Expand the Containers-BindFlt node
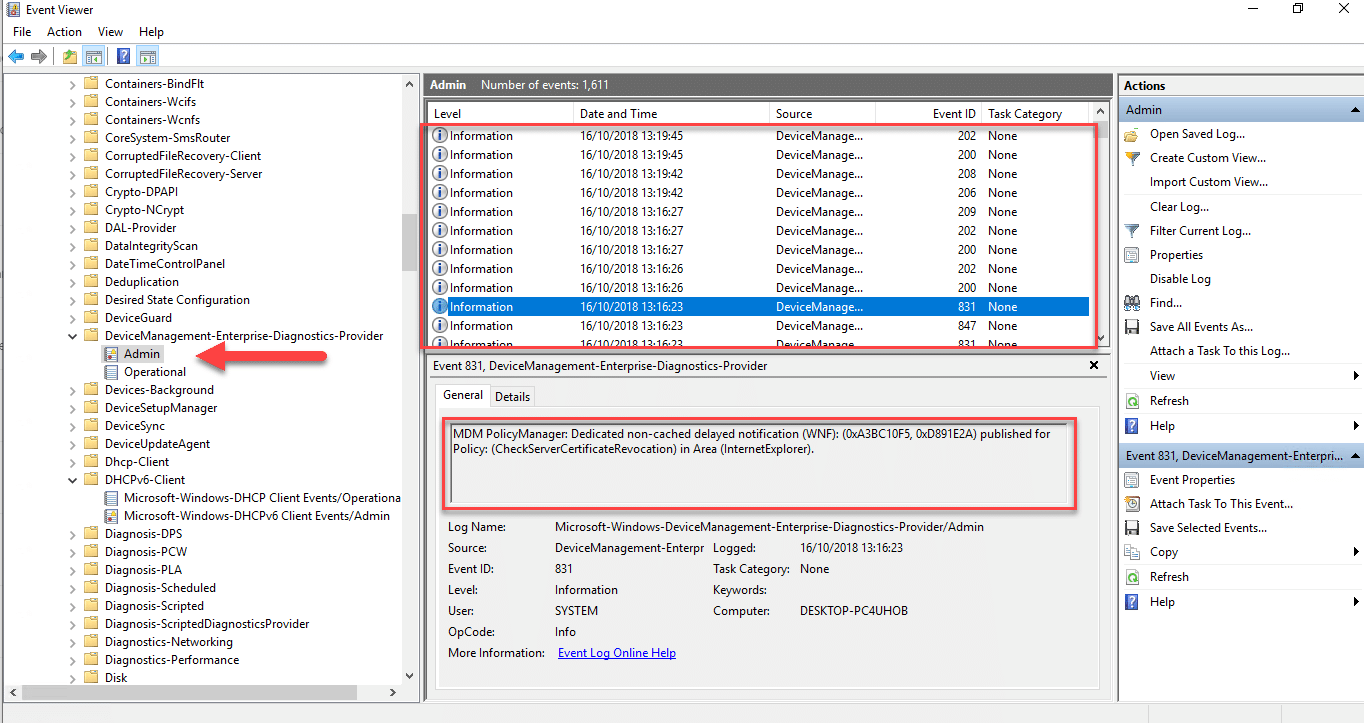This screenshot has height=723, width=1364. point(72,84)
